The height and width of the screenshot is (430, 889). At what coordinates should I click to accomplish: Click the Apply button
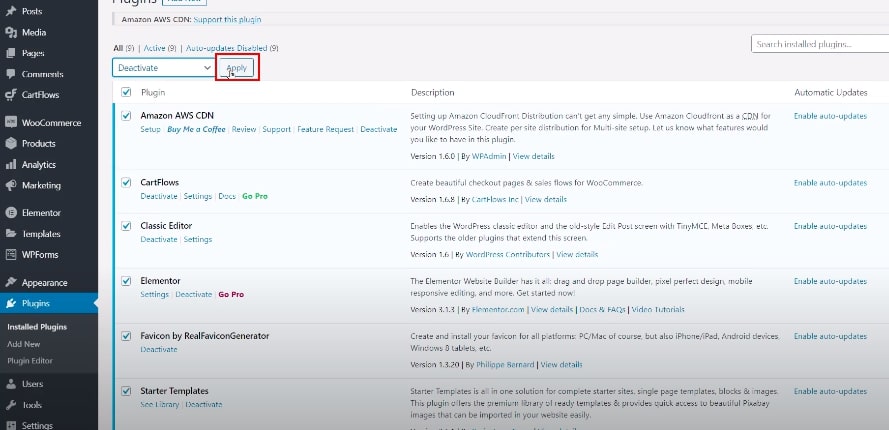click(x=236, y=68)
